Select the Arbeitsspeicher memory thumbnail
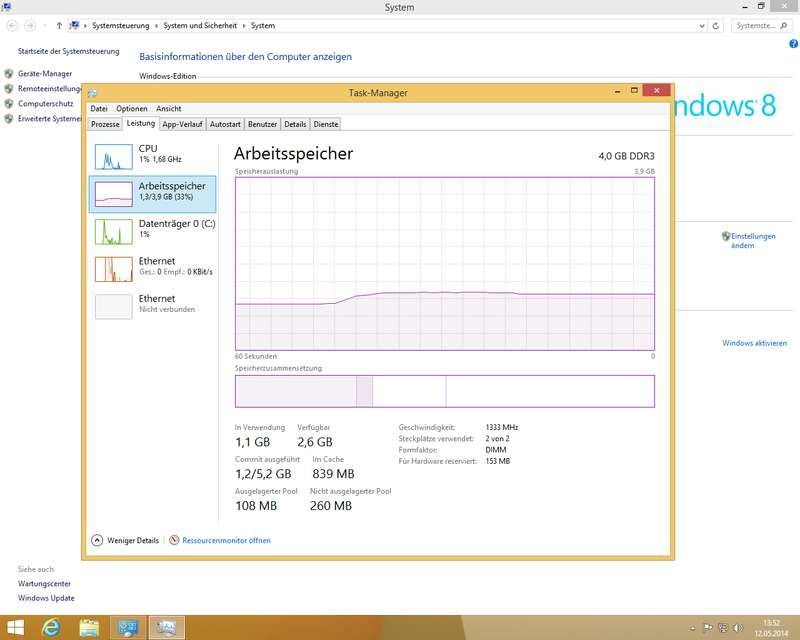The image size is (800, 640). 113,194
